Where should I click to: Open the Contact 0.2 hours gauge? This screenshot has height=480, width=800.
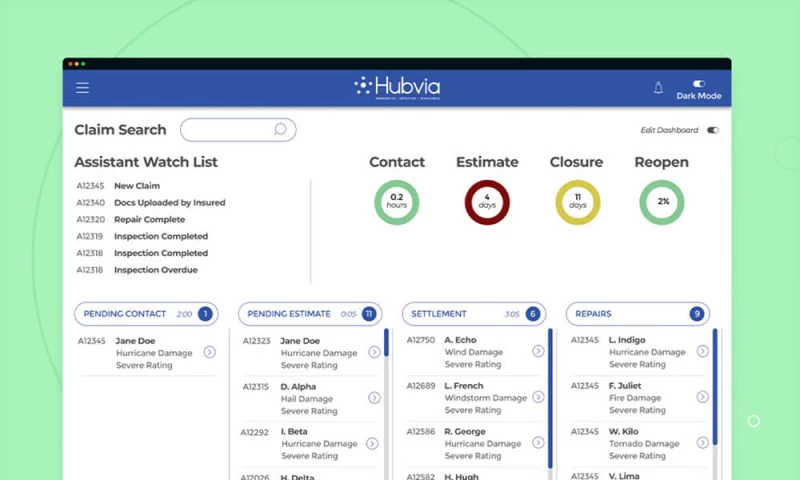pyautogui.click(x=396, y=202)
